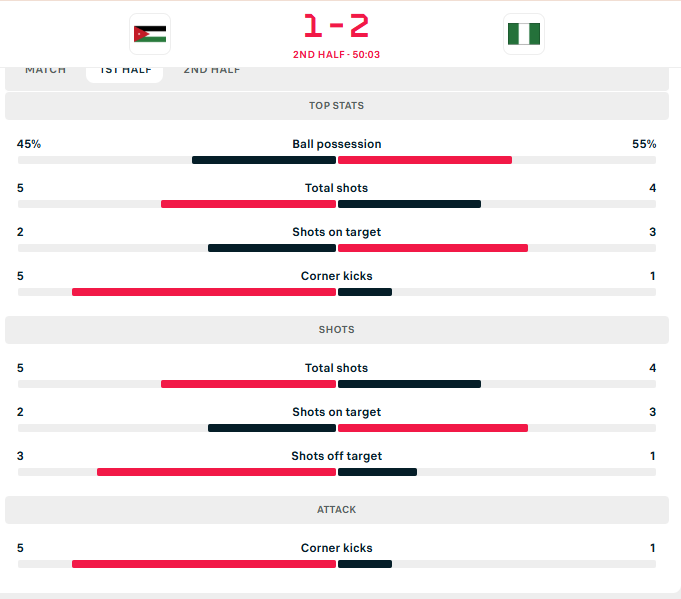
Task: Click the 55% possession value
Action: (644, 144)
